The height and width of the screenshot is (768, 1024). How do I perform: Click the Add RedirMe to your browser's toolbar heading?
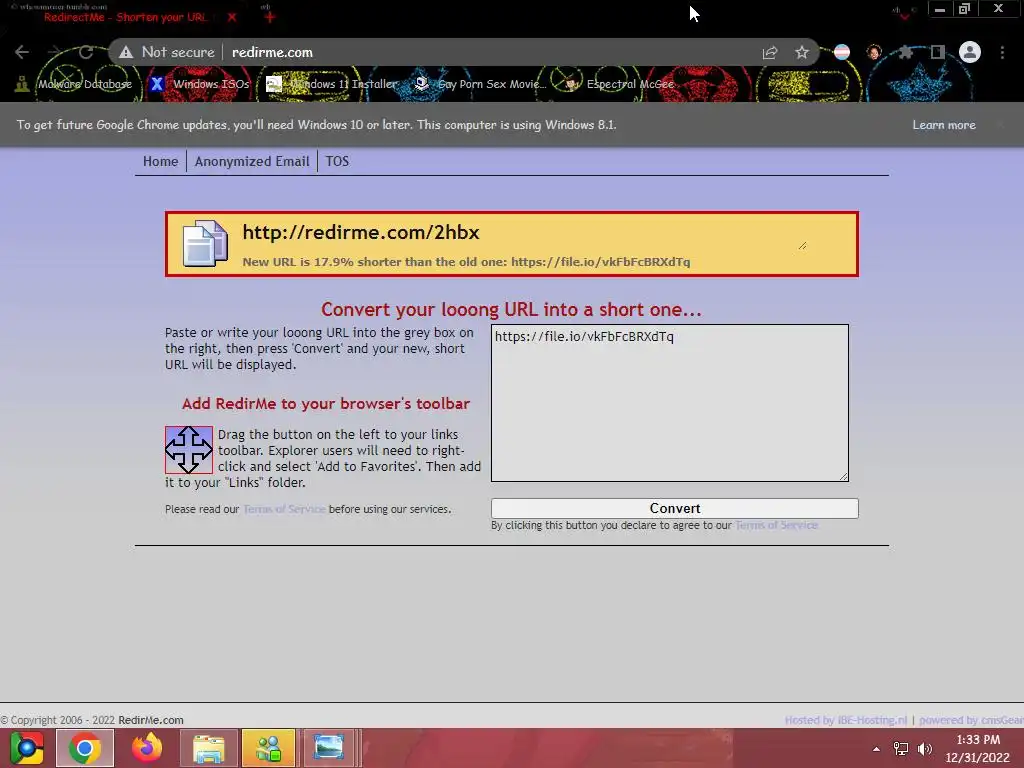point(326,404)
